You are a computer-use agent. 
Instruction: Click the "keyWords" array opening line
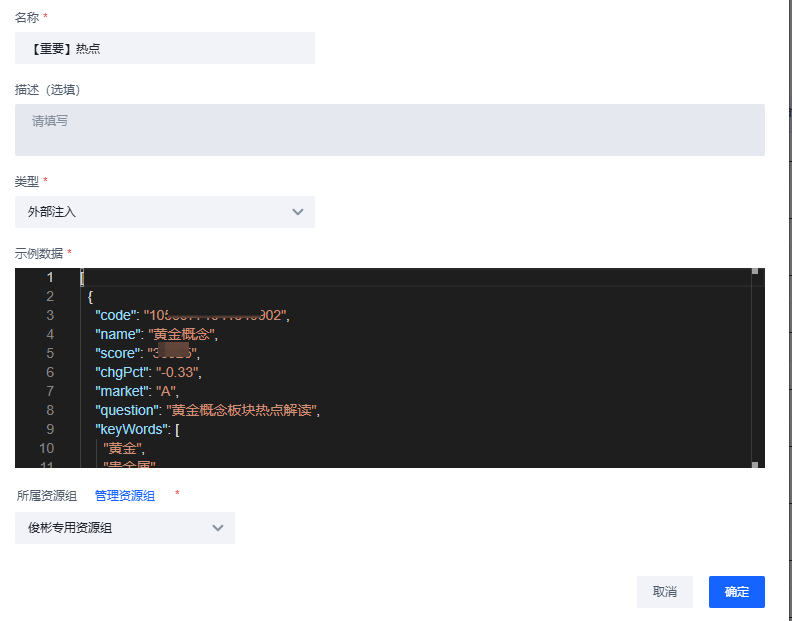coord(136,429)
